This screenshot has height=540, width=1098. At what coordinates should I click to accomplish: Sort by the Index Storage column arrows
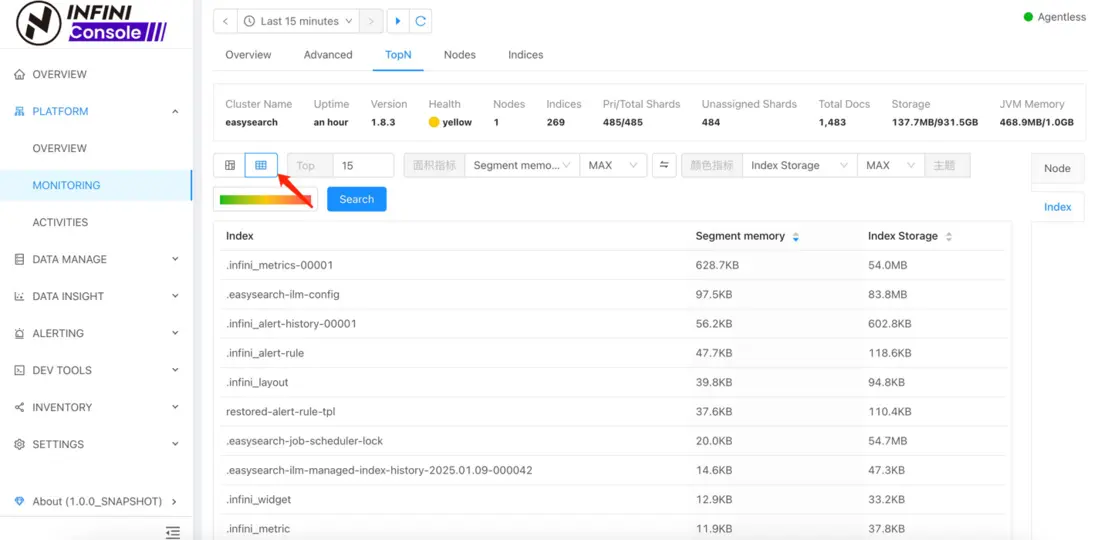949,237
